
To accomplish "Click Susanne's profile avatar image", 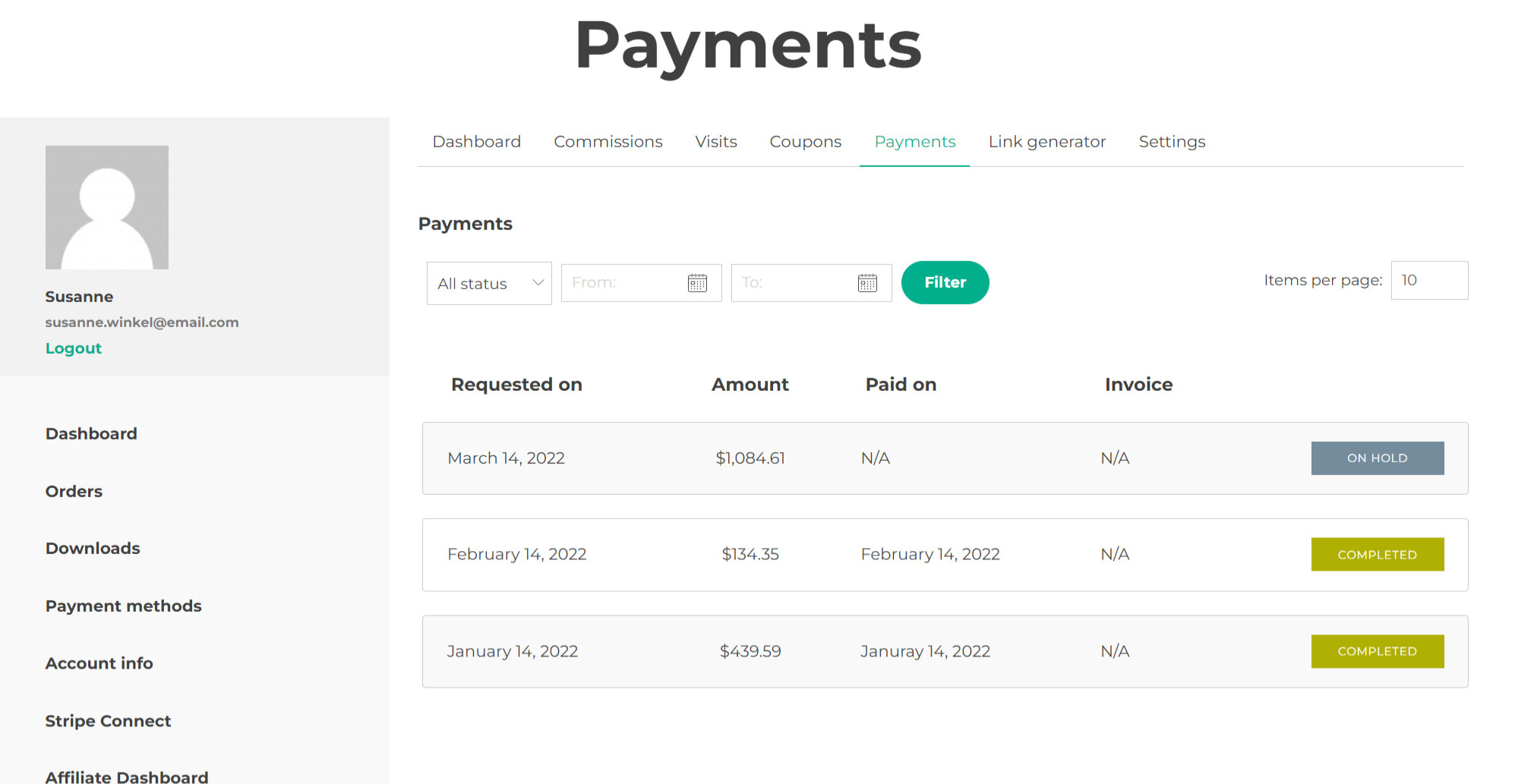I will click(107, 207).
